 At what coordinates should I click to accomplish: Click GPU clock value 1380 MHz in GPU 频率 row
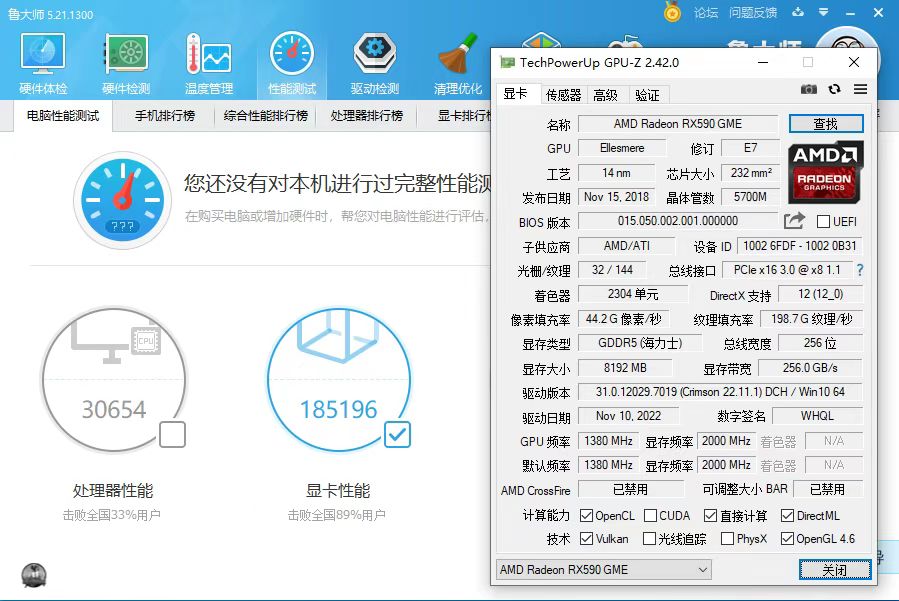tap(608, 441)
